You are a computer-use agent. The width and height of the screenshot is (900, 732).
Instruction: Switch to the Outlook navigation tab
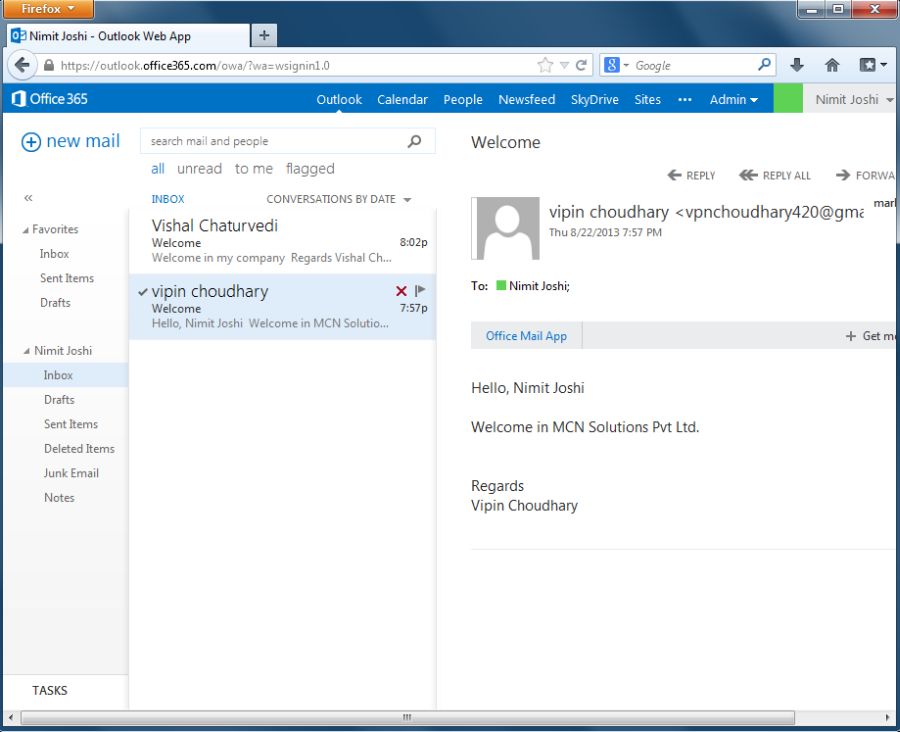coord(339,99)
